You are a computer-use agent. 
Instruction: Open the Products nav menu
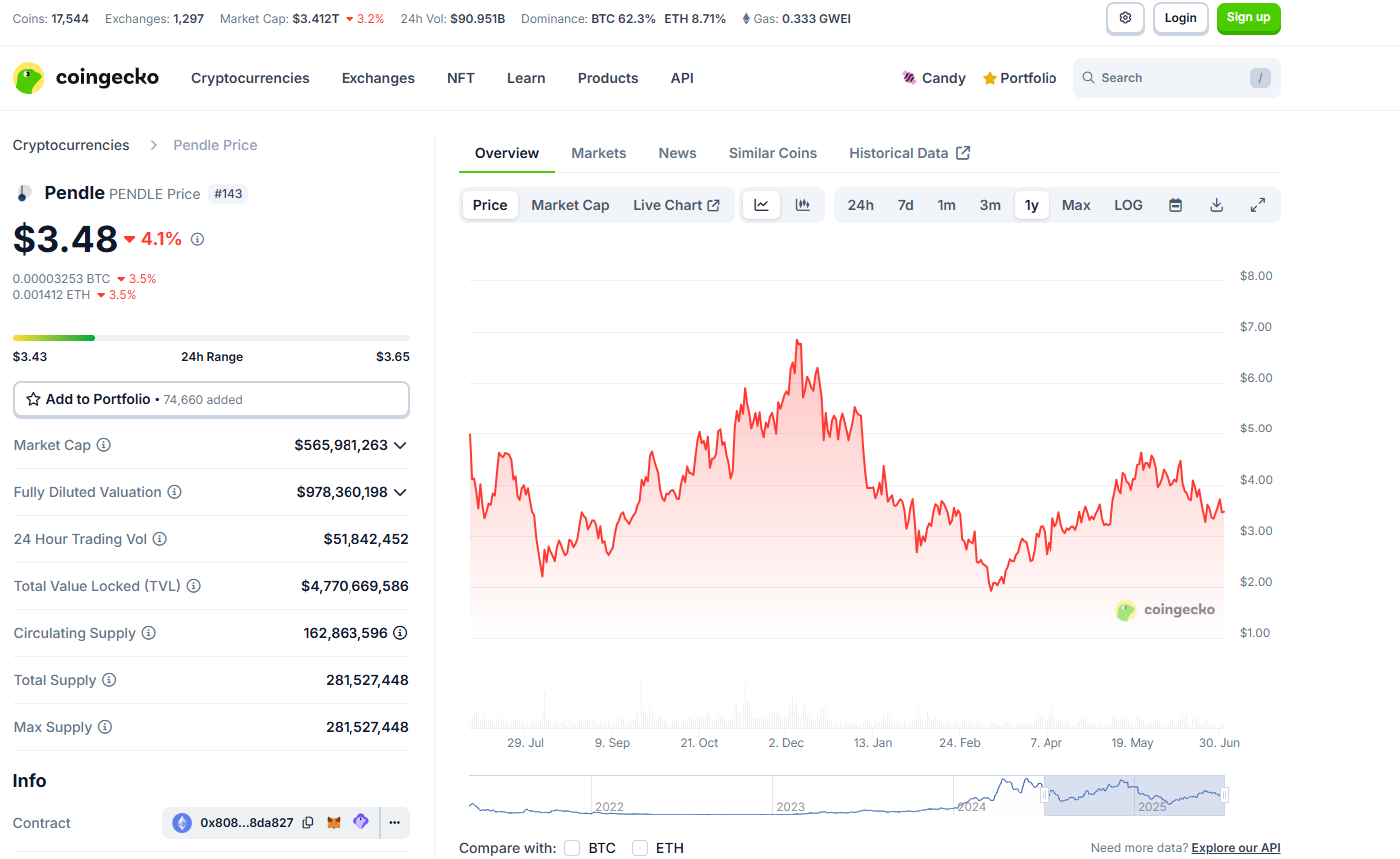pyautogui.click(x=608, y=78)
